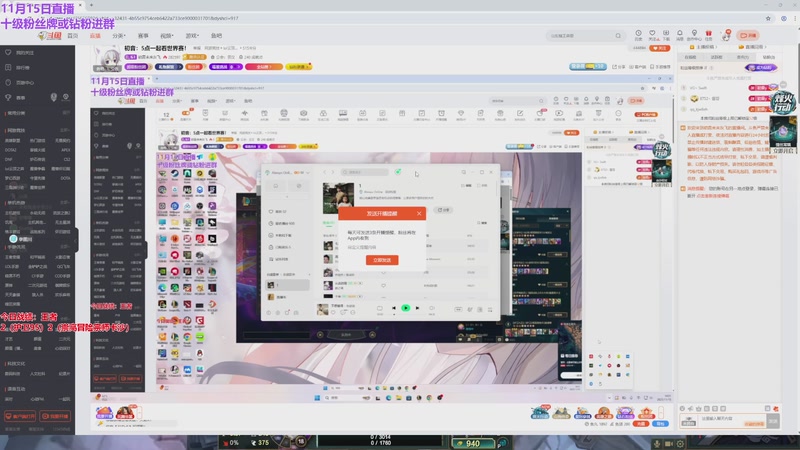800x450 pixels.
Task: Expand 游戏 dropdown in outer navigation
Action: click(192, 36)
